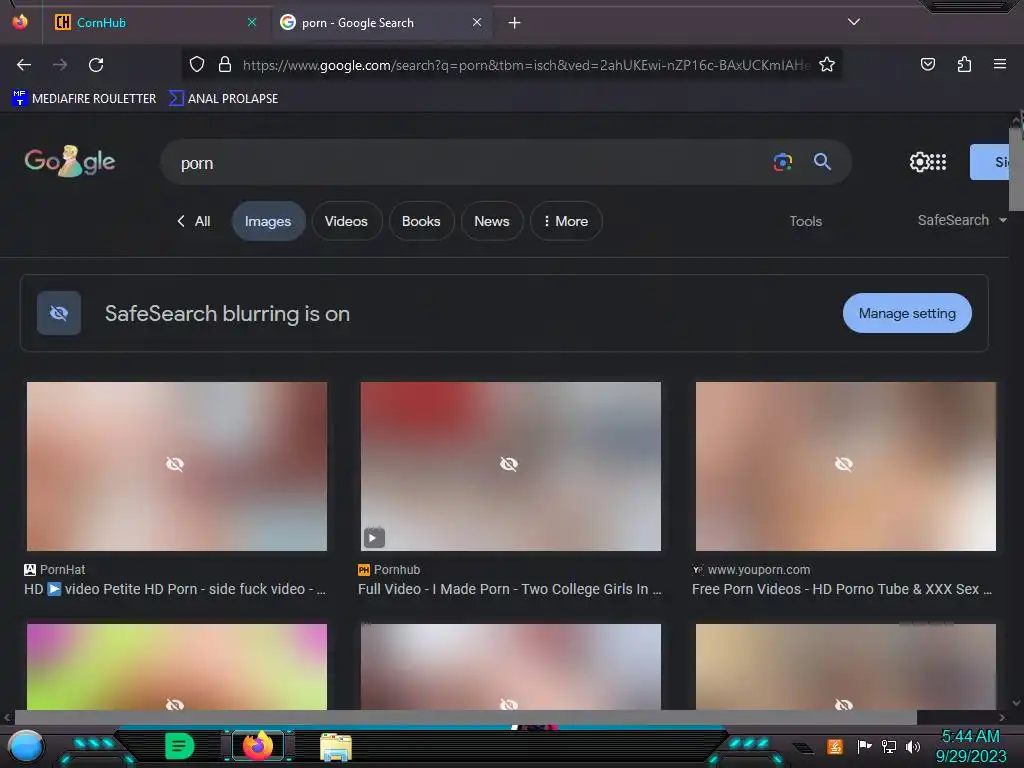Open the network status tray icon

[x=889, y=746]
